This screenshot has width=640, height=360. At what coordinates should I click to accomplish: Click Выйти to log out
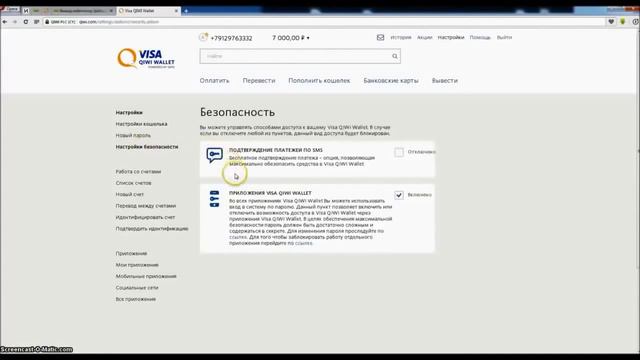(504, 37)
